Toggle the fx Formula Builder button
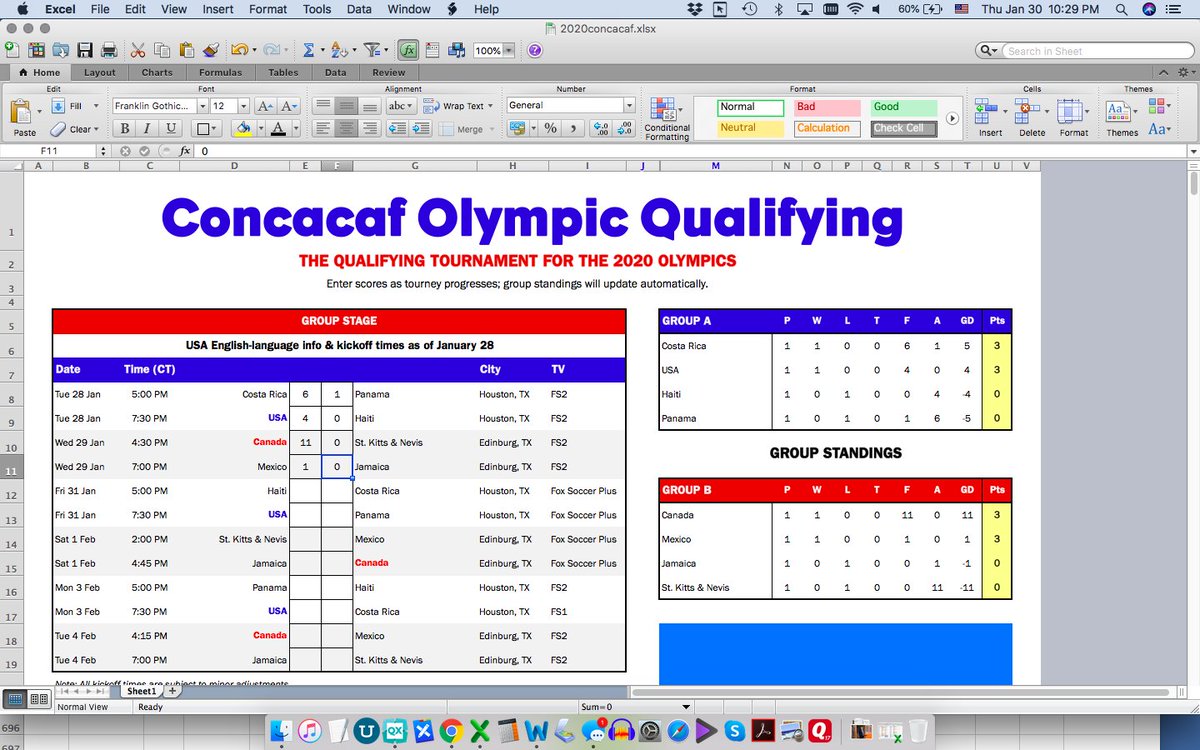 [x=408, y=50]
